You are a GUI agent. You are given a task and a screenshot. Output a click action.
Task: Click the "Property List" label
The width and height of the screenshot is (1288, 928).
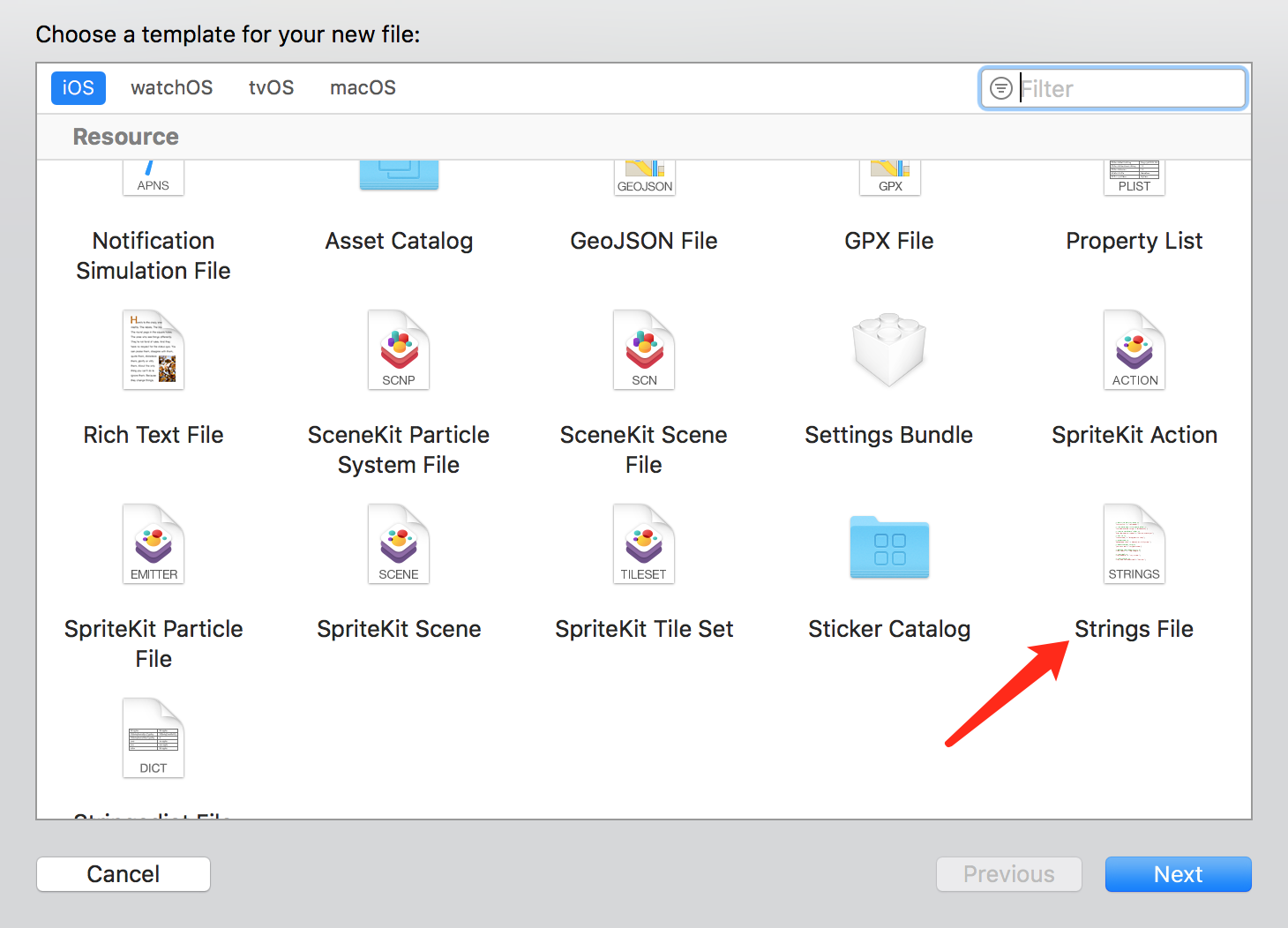(x=1134, y=241)
